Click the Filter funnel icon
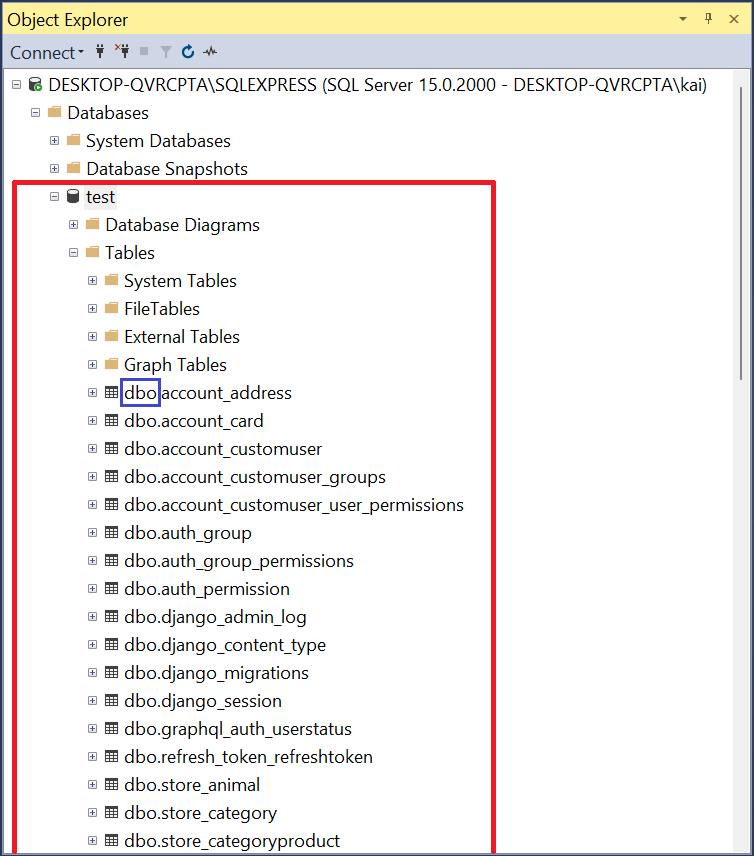754x856 pixels. tap(166, 52)
